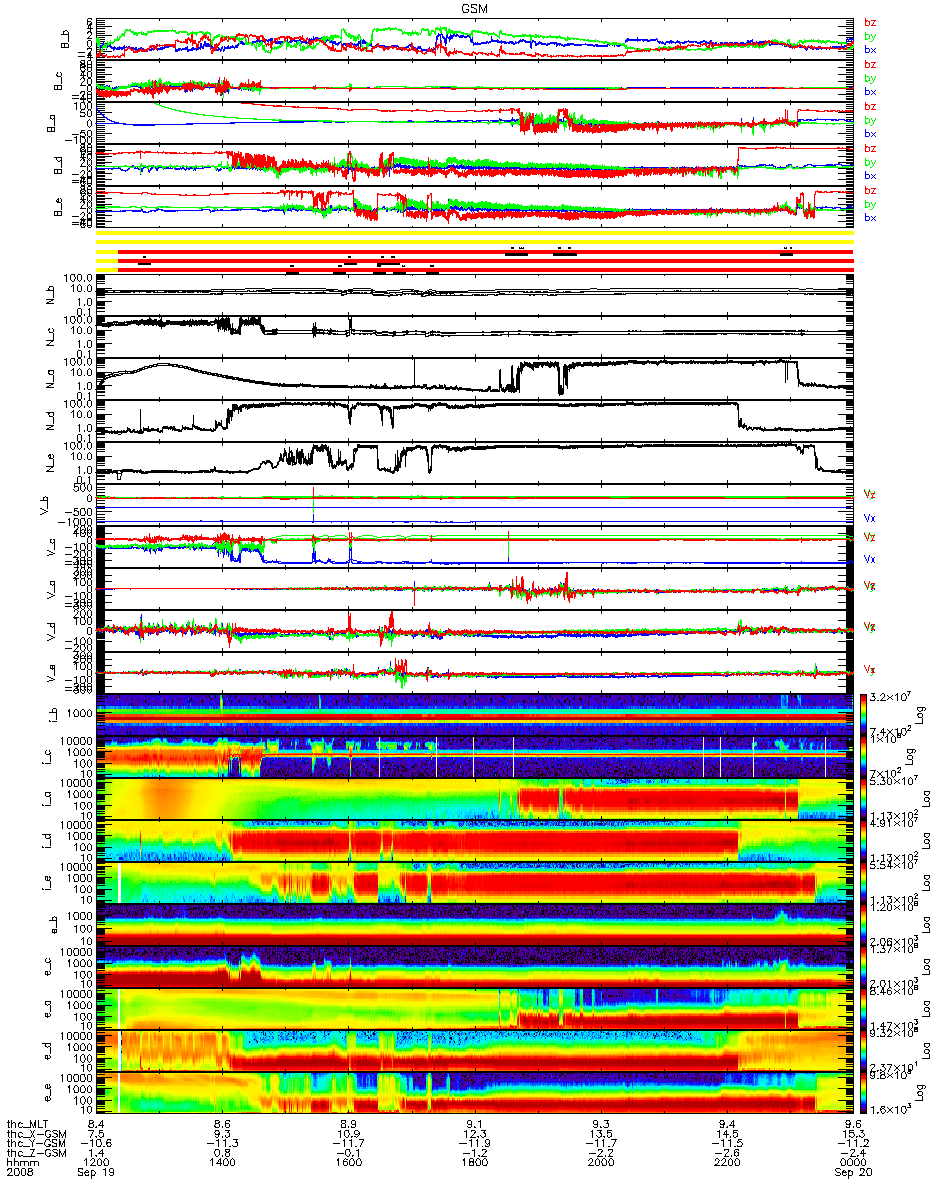Click the 2008 year label
Screen dimensions: 930x1200
(x=18, y=1174)
